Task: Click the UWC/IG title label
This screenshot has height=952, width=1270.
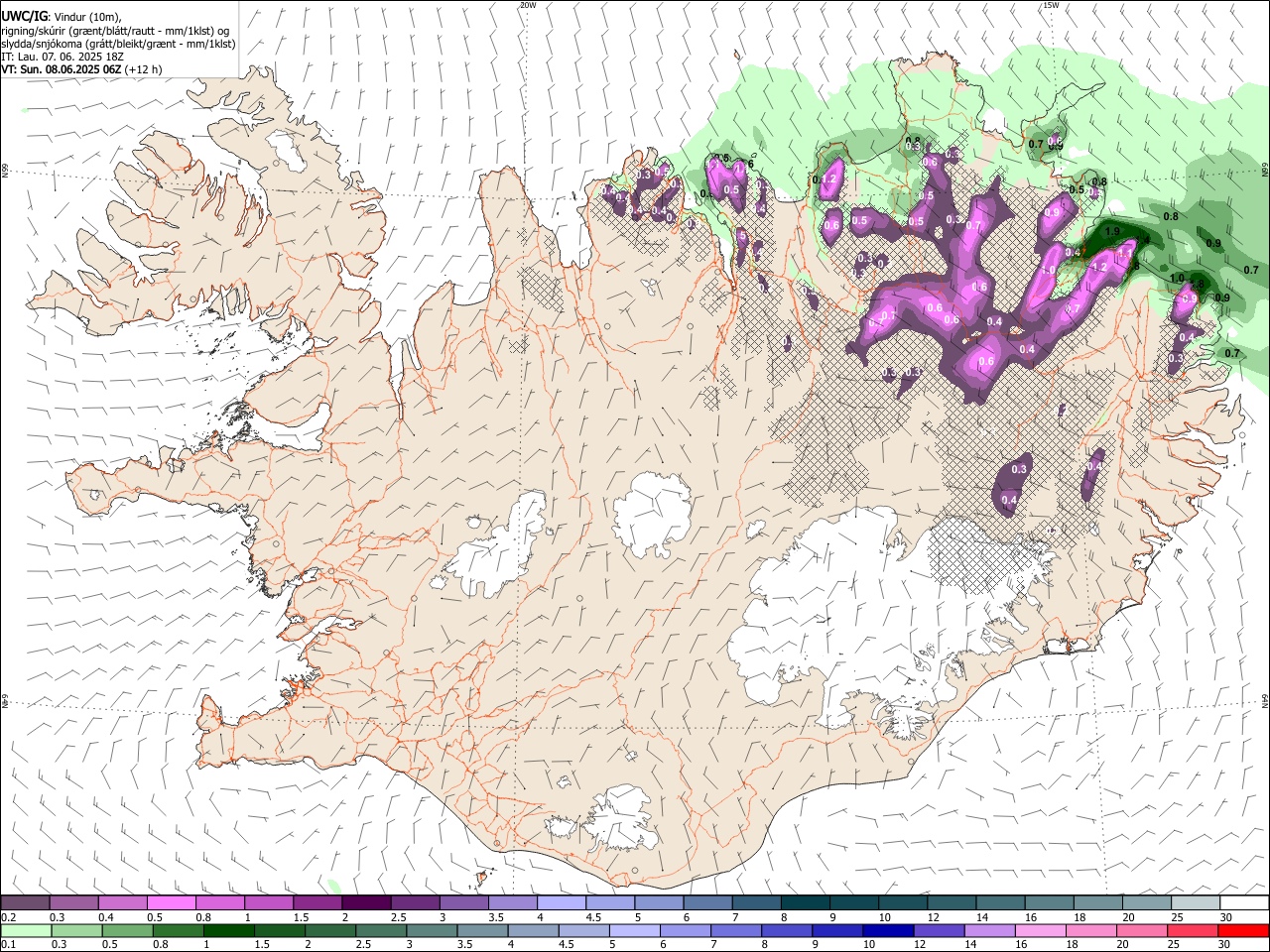Action: point(24,16)
